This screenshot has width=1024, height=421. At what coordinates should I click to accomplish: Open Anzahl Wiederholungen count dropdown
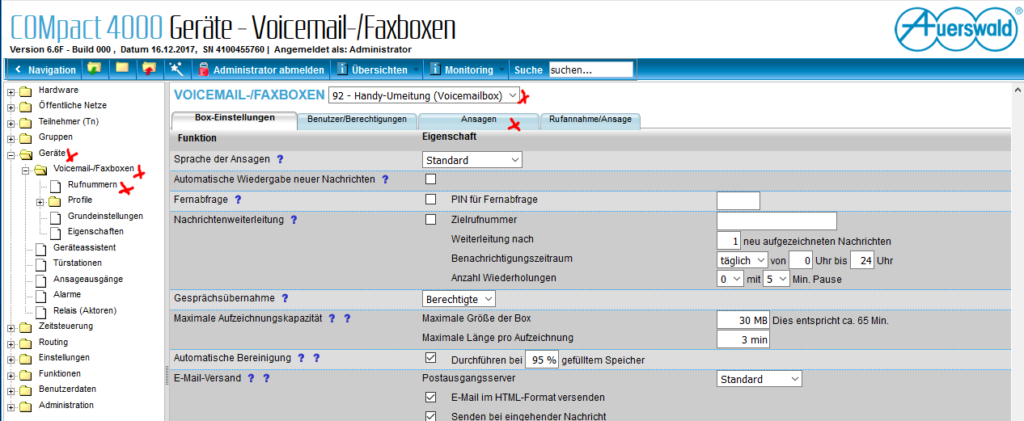pos(729,279)
